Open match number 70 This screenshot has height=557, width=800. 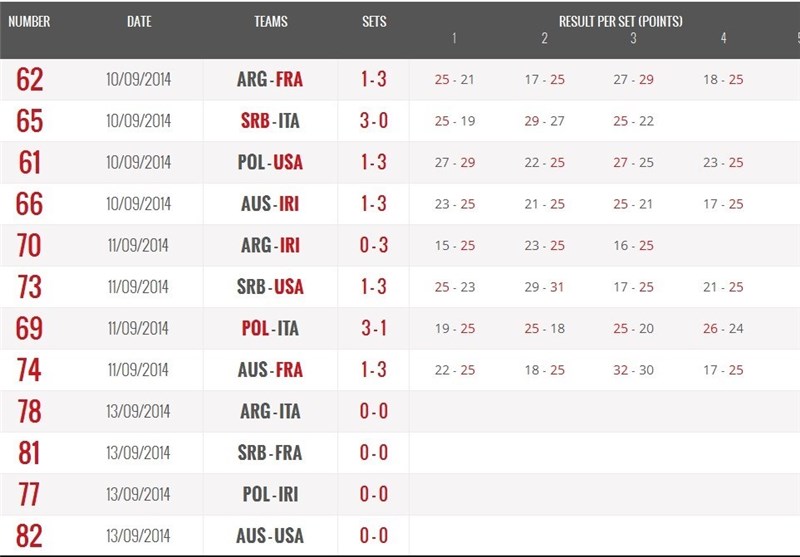click(x=30, y=246)
